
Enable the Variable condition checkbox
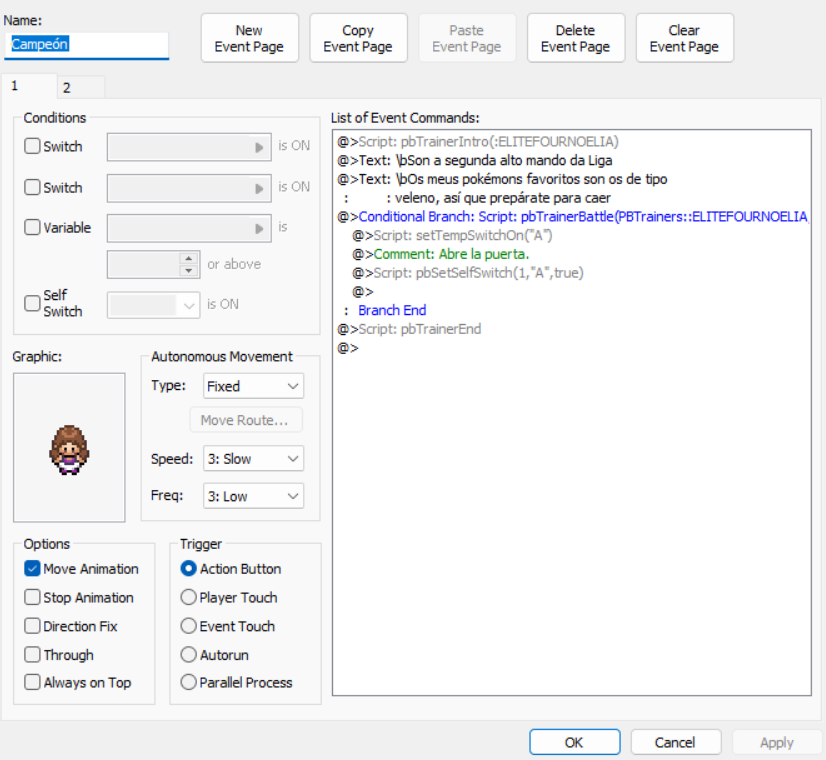point(33,227)
